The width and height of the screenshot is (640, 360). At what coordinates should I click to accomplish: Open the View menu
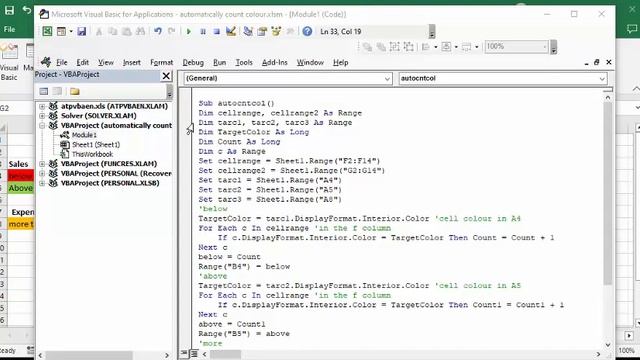click(x=106, y=62)
